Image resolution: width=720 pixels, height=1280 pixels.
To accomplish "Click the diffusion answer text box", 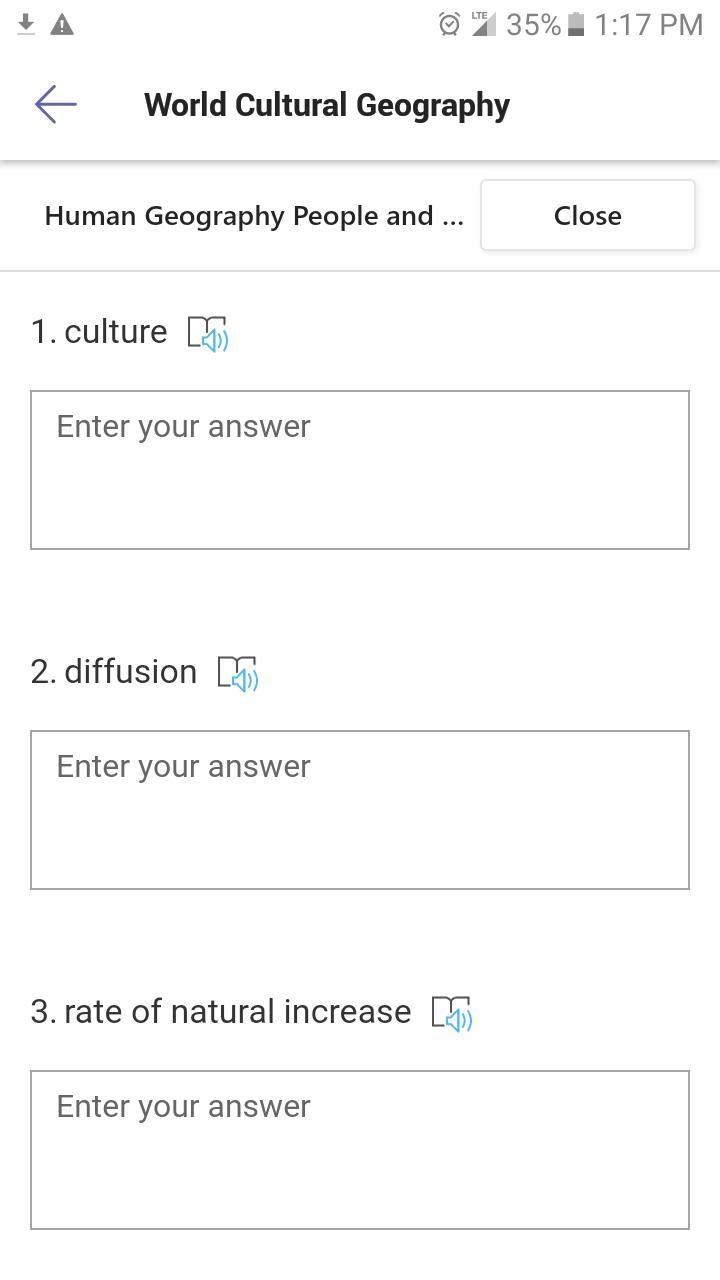I will (360, 810).
